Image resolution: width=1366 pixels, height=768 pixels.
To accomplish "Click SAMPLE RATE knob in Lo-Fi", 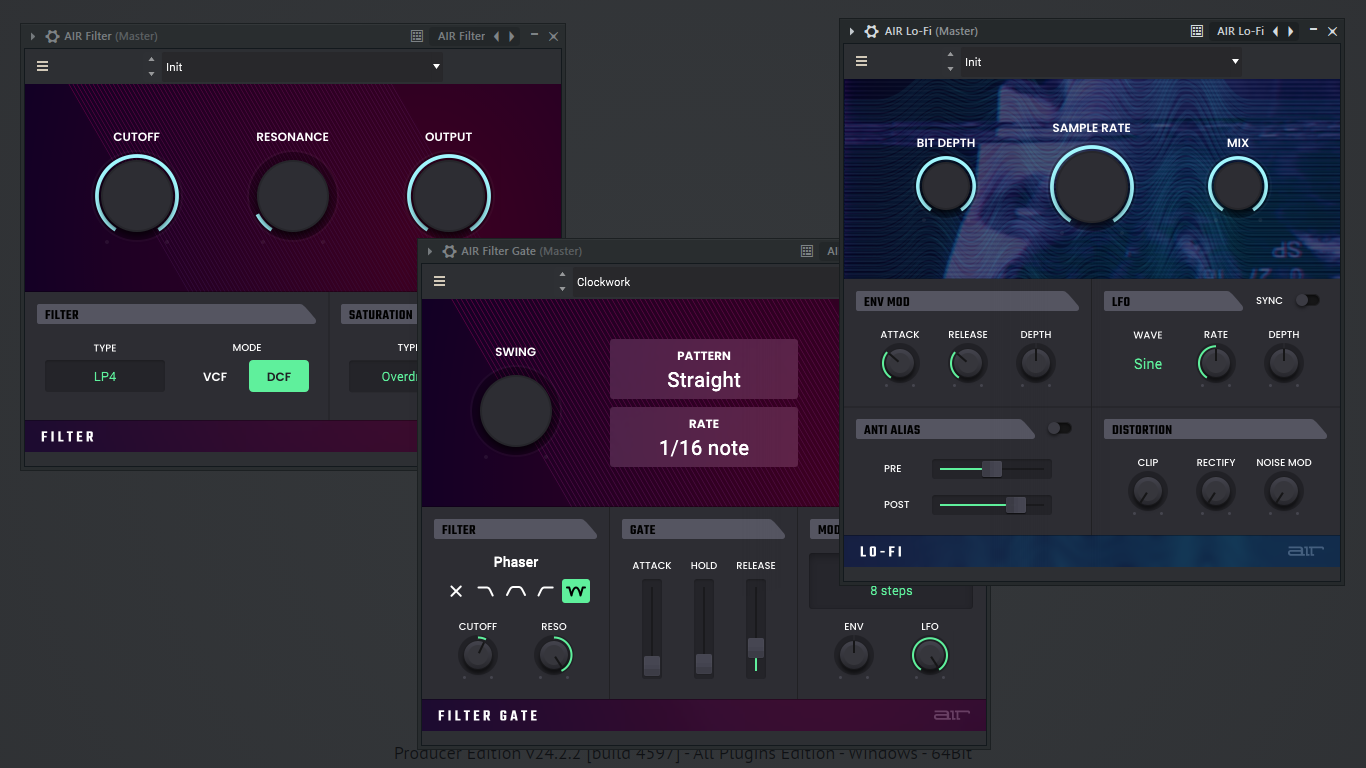I will [1092, 187].
